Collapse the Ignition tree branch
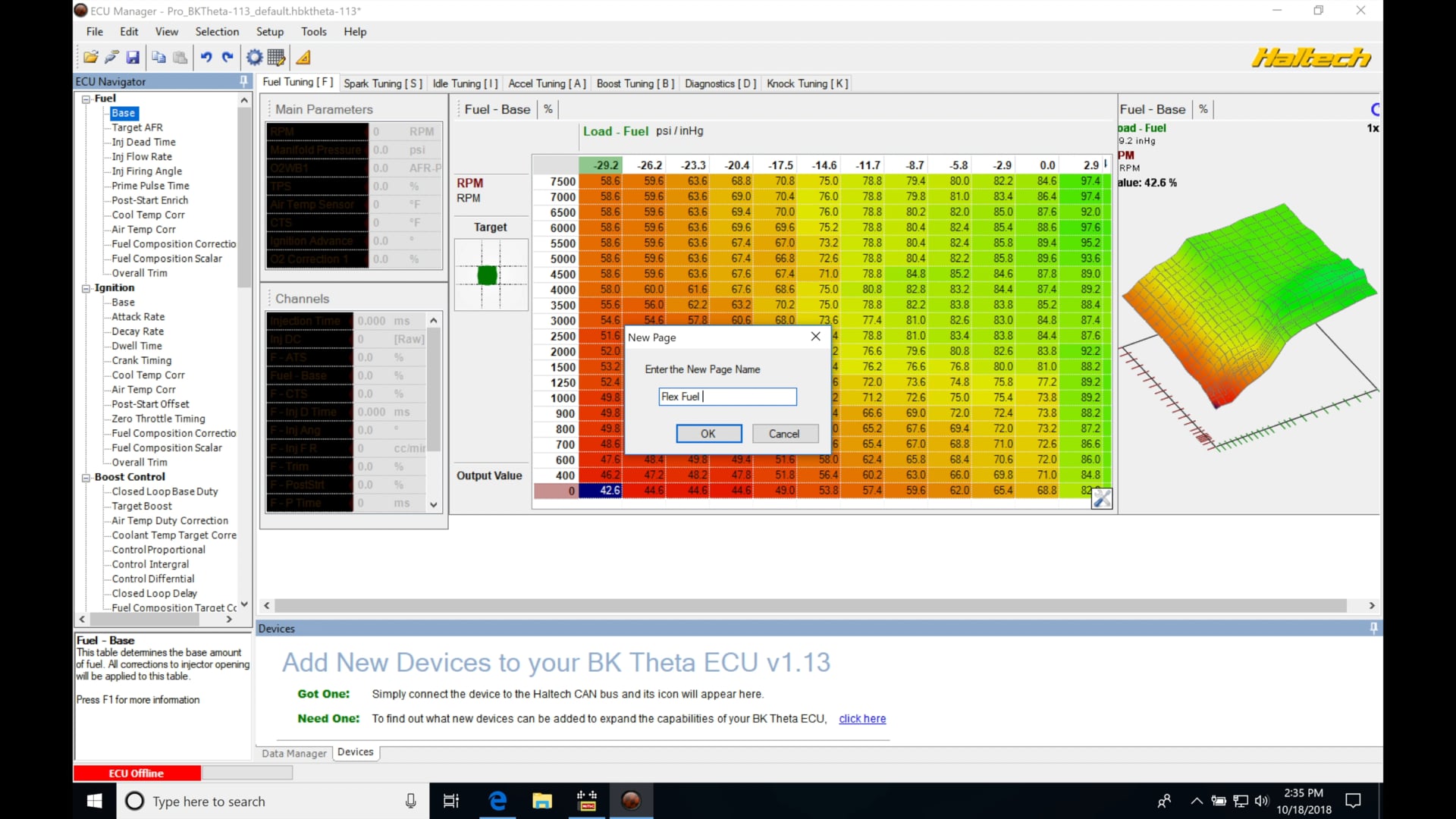Image resolution: width=1456 pixels, height=819 pixels. tap(86, 287)
